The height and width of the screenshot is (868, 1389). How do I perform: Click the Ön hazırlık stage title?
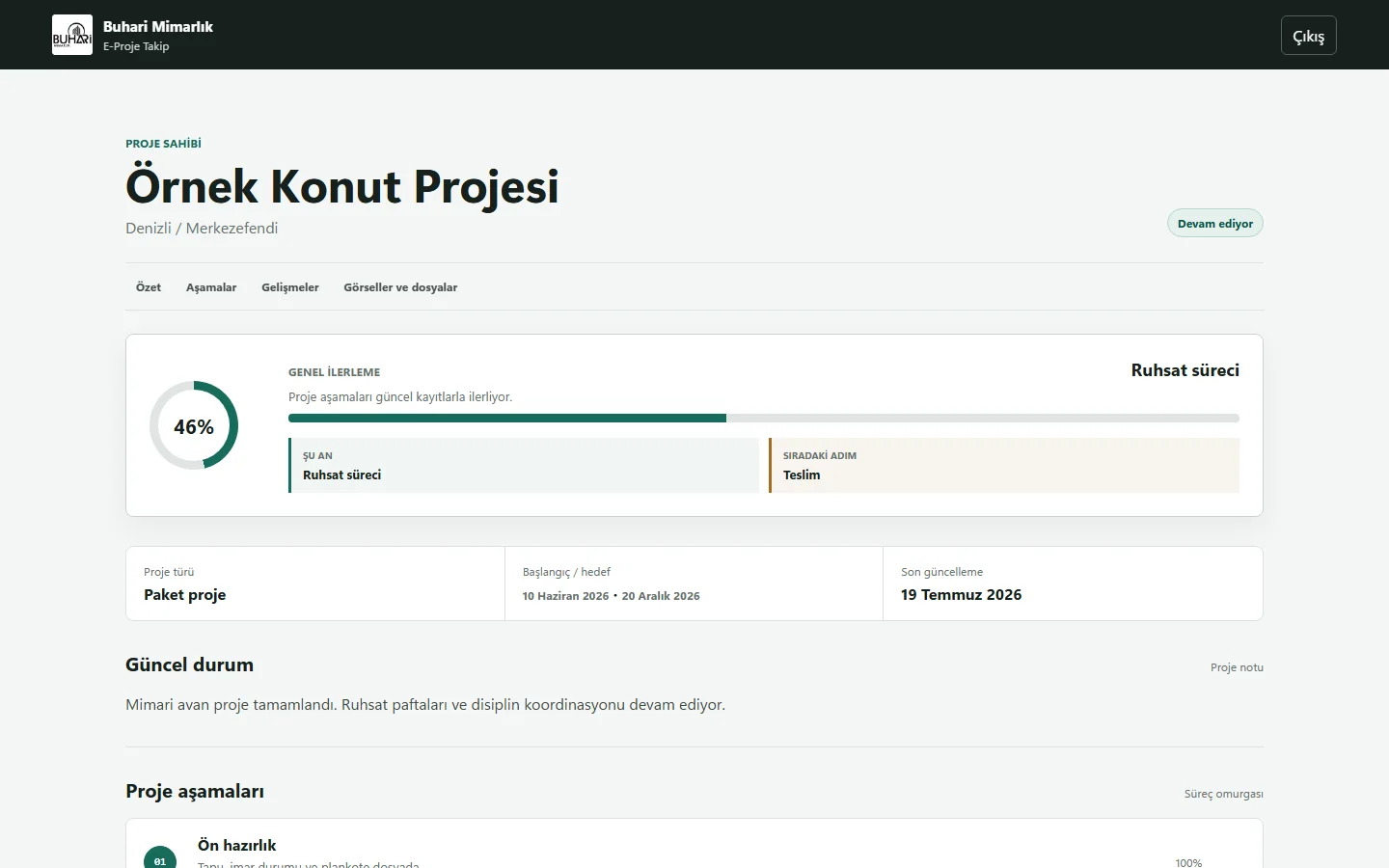236,845
